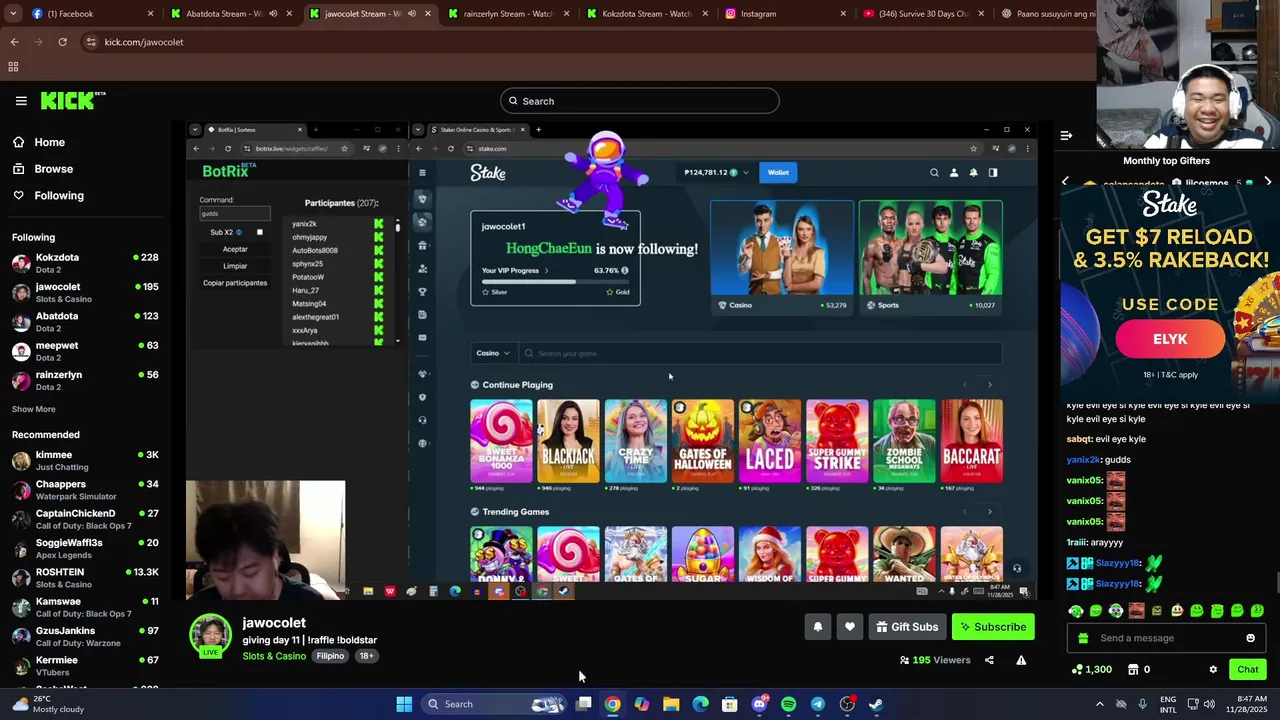1280x720 pixels.
Task: Open Windows Start menu
Action: (x=404, y=704)
